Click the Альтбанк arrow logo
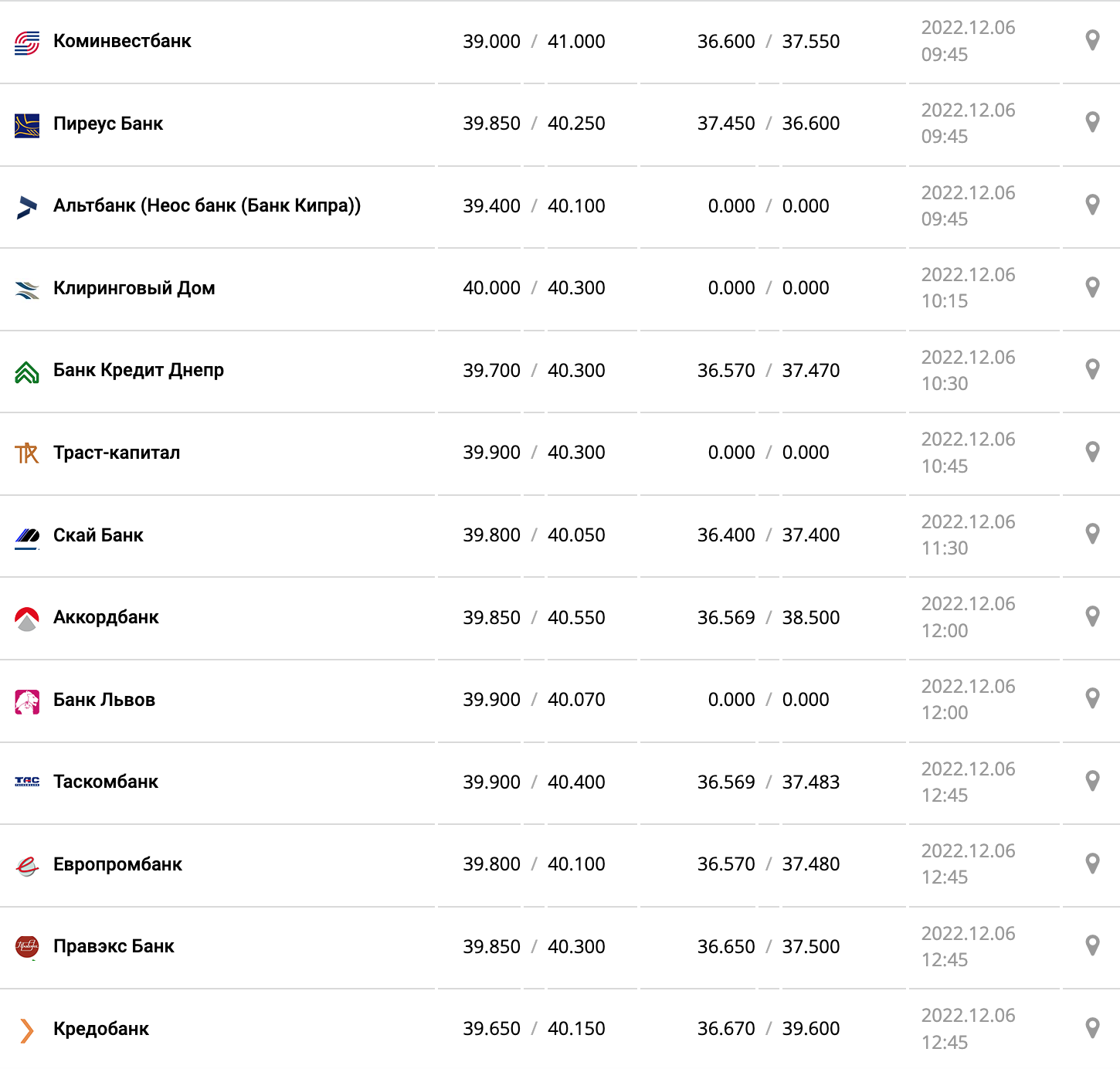1120x1069 pixels. coord(27,207)
